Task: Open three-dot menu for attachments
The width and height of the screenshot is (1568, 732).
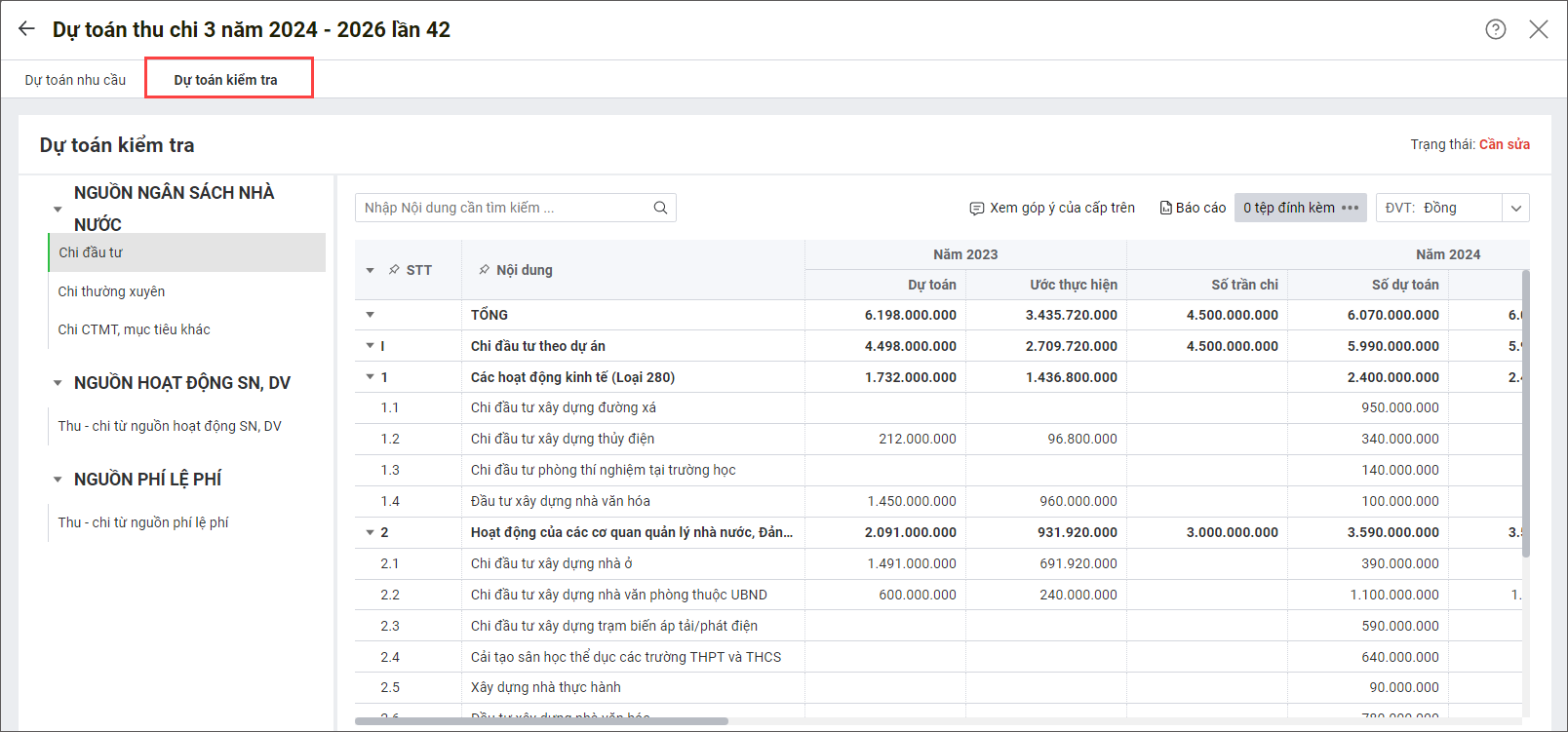Action: point(1351,208)
